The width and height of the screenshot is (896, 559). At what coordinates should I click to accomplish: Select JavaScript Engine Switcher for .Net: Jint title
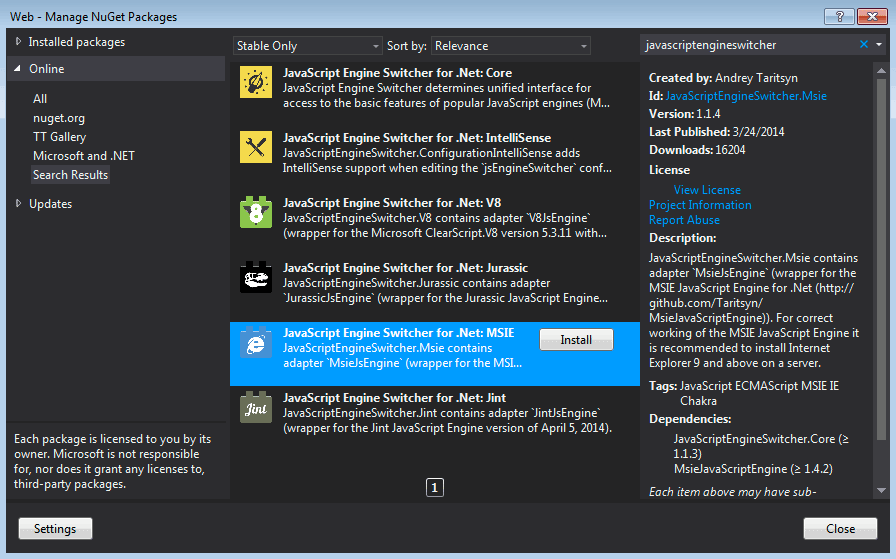394,398
